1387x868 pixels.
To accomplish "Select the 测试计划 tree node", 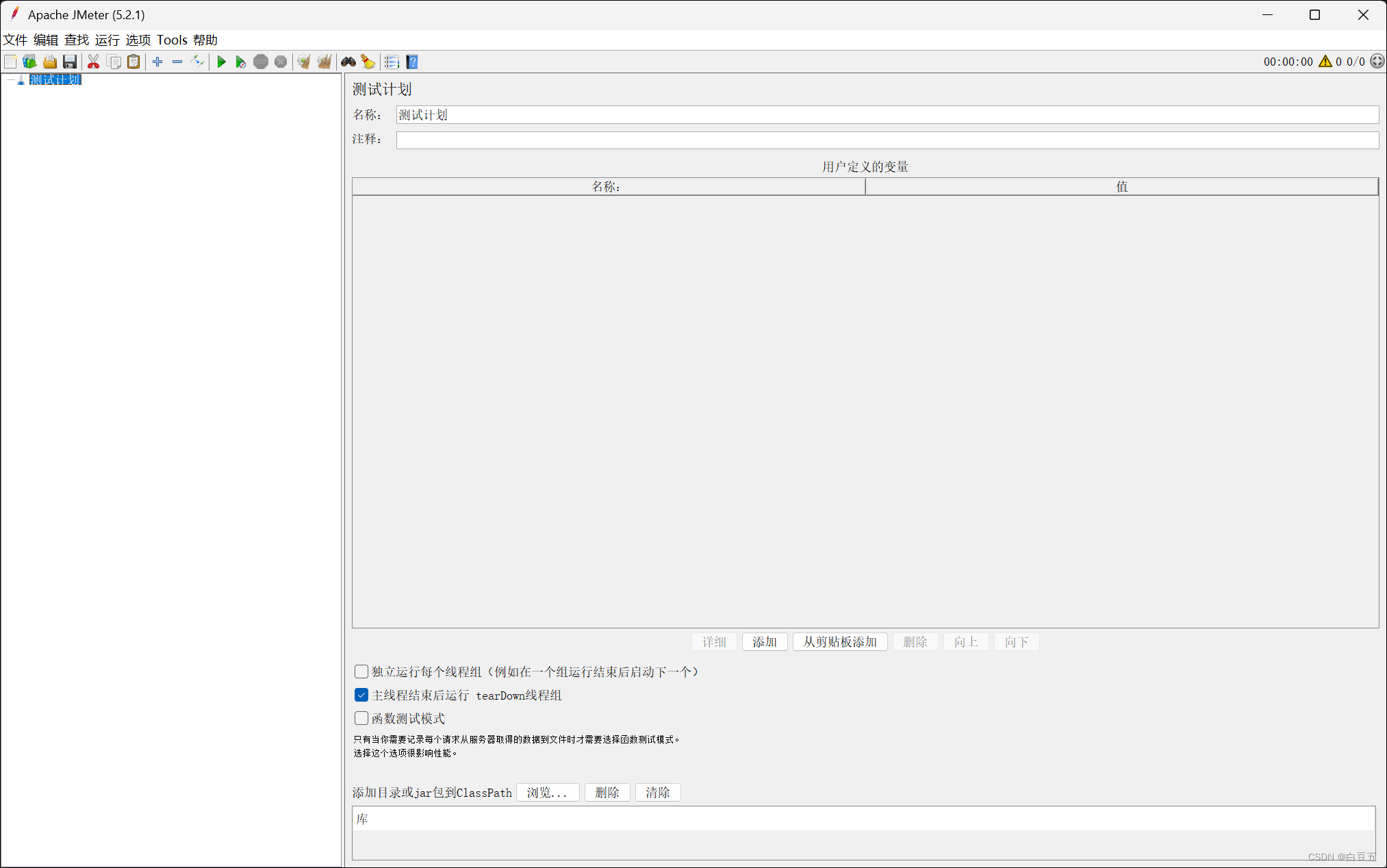I will click(55, 80).
